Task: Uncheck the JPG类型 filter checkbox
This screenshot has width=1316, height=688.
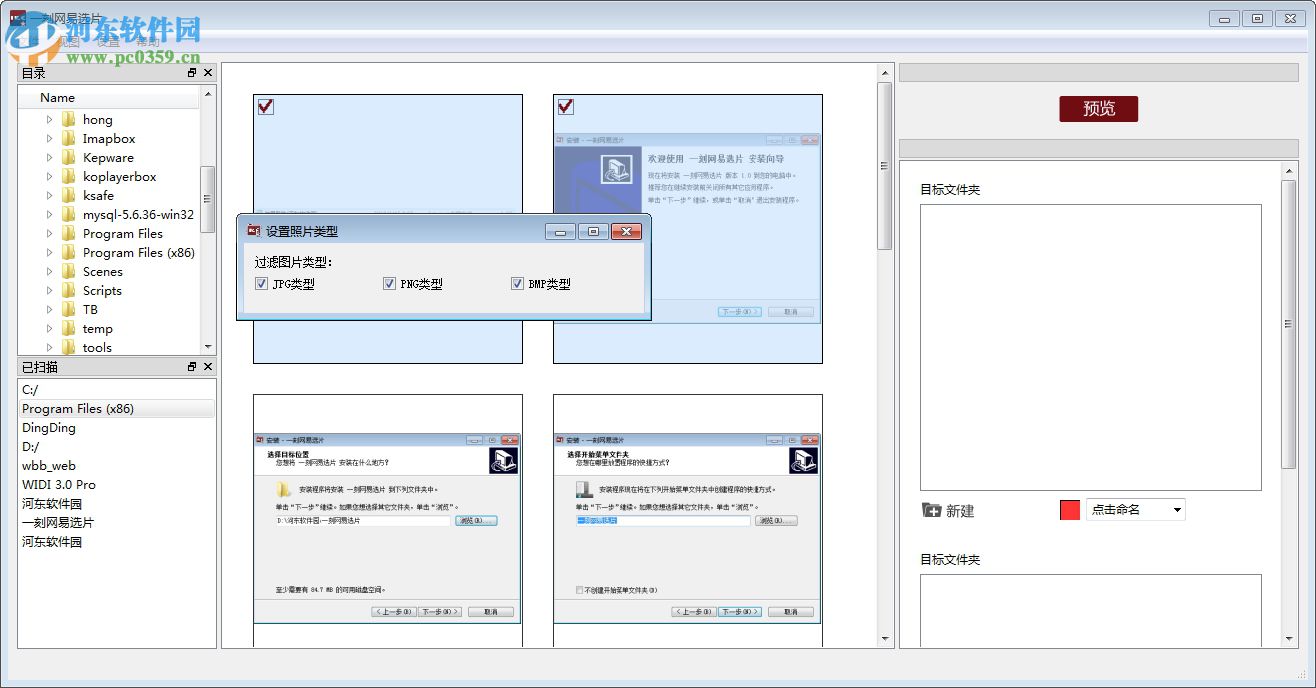Action: (x=261, y=283)
